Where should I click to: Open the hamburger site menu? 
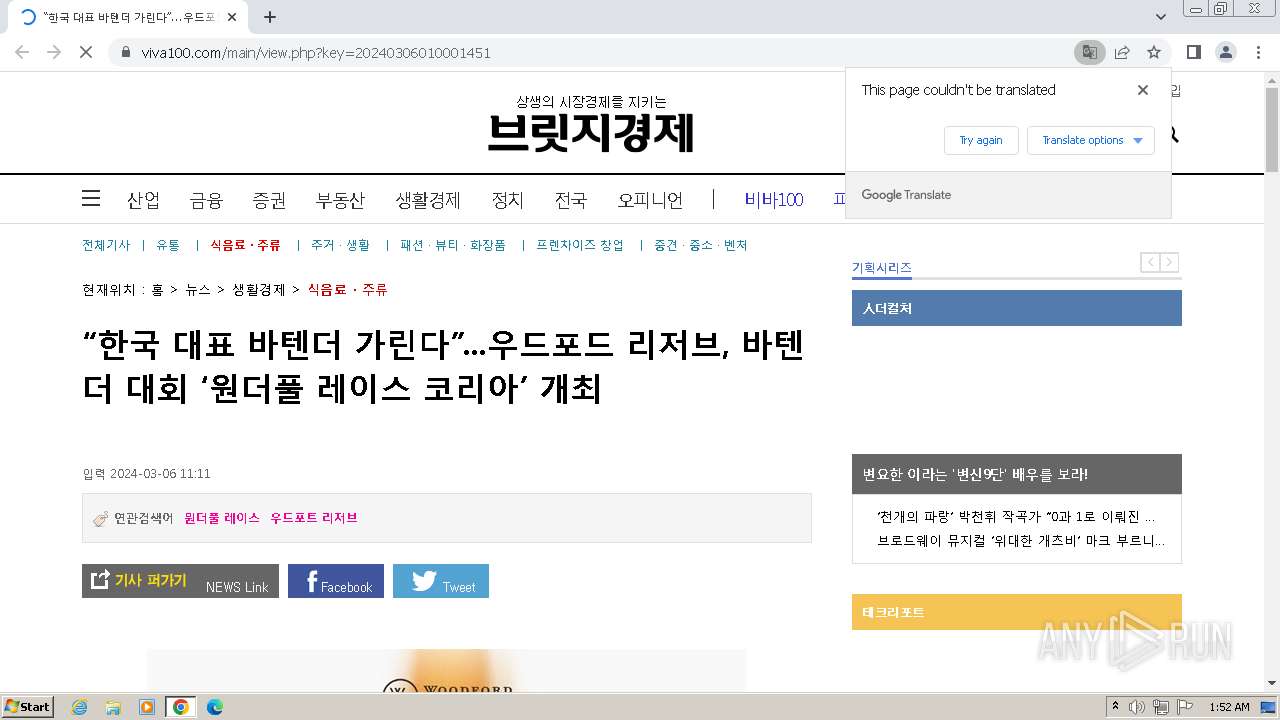coord(91,198)
